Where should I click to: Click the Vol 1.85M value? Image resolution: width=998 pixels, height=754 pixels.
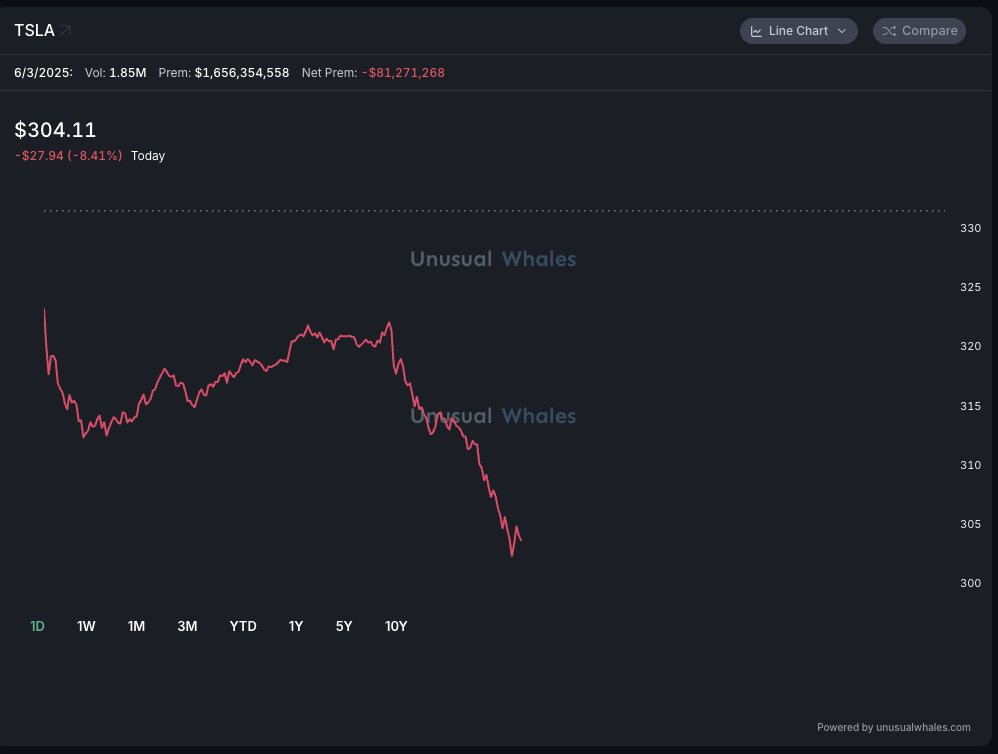(x=115, y=73)
